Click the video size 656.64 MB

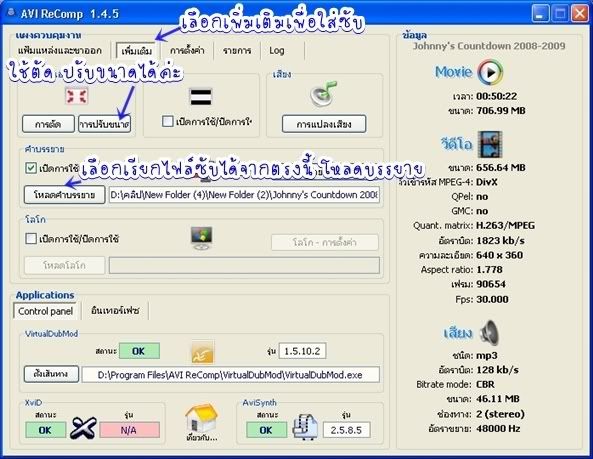pyautogui.click(x=501, y=167)
